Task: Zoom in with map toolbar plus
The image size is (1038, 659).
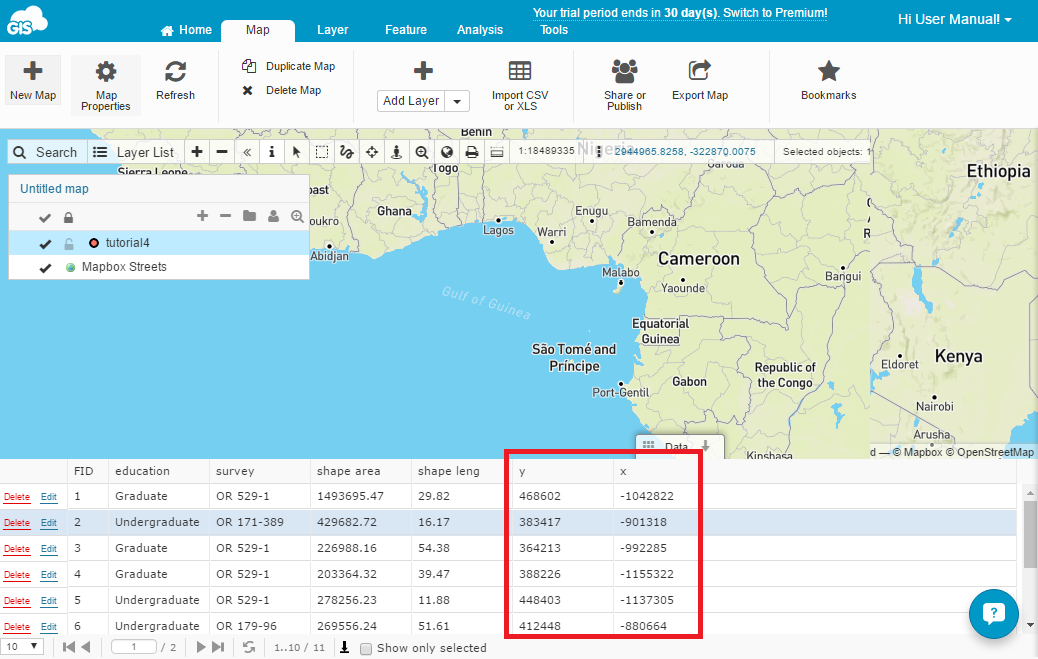Action: coord(197,152)
